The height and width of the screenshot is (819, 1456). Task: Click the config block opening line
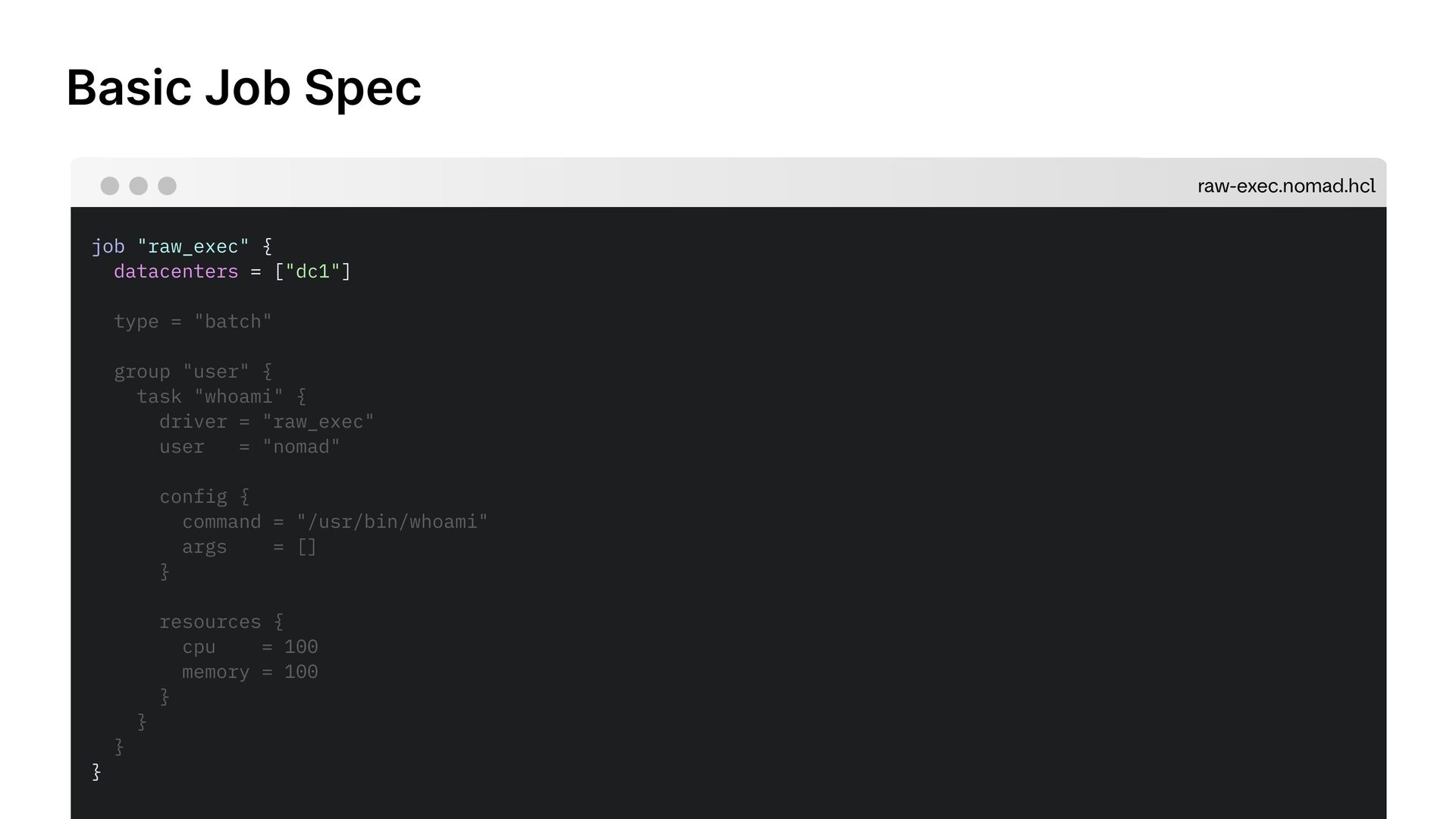click(x=204, y=497)
